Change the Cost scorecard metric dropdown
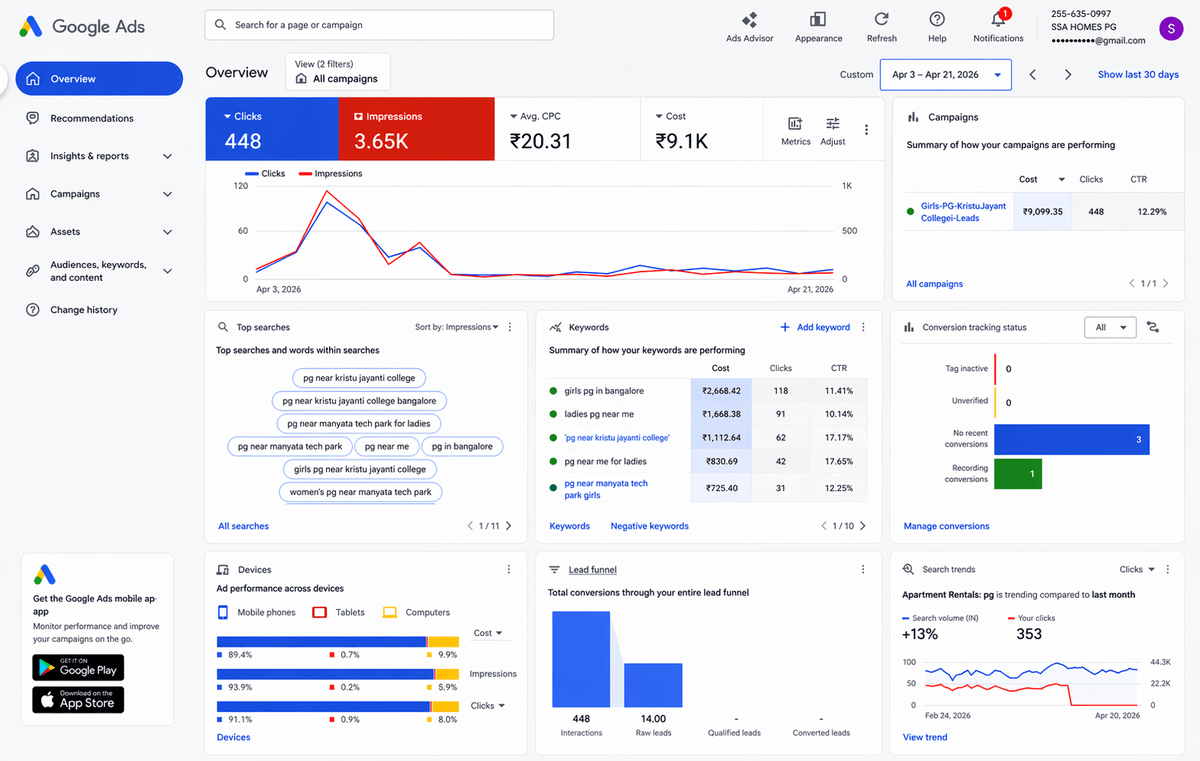The width and height of the screenshot is (1200, 761). click(x=670, y=116)
